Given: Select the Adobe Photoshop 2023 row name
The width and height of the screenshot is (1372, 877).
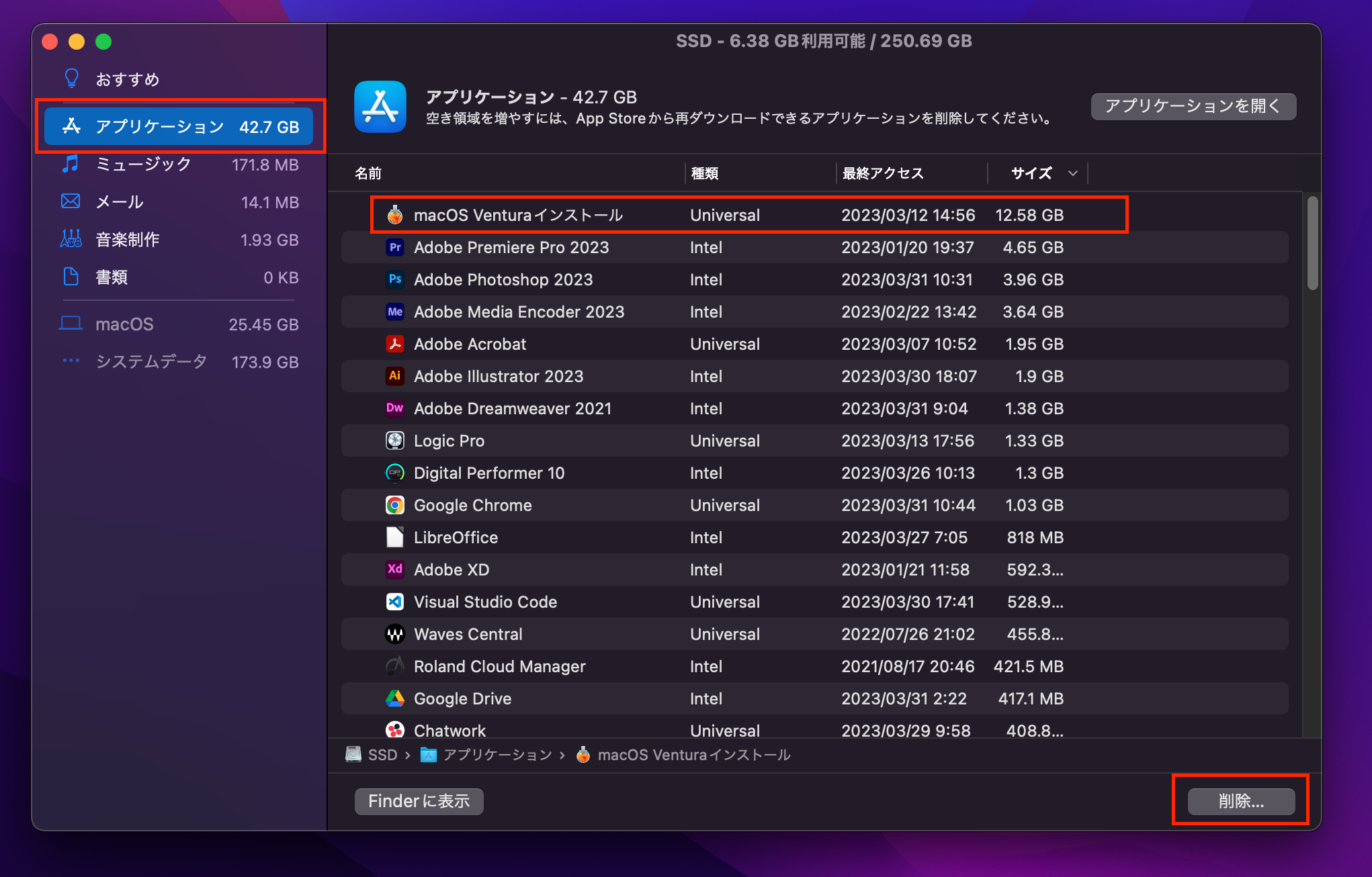Looking at the screenshot, I should pos(503,279).
